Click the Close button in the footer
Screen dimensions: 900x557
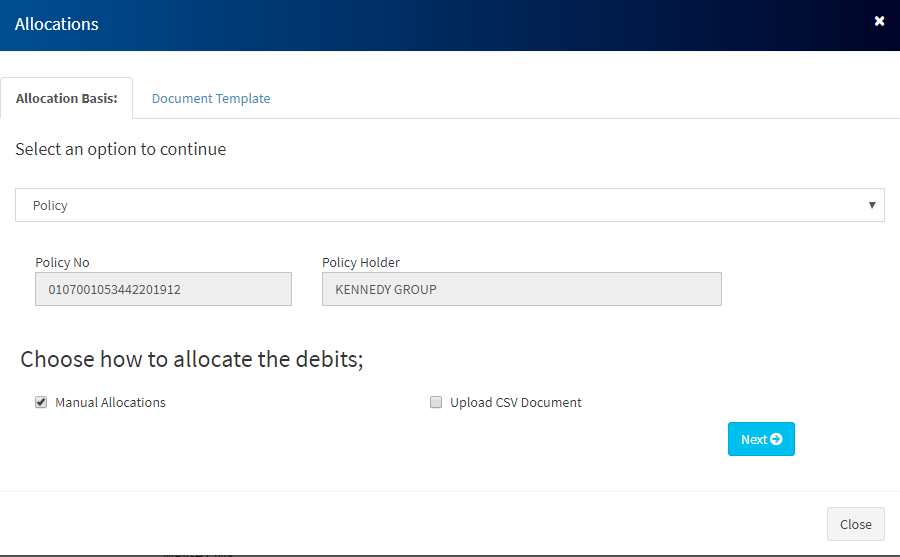[855, 524]
